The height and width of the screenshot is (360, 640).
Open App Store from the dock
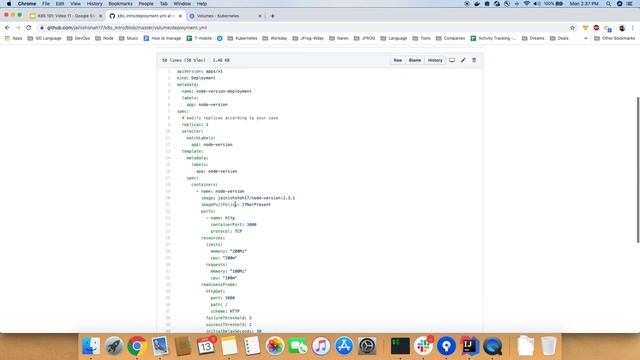pos(344,346)
